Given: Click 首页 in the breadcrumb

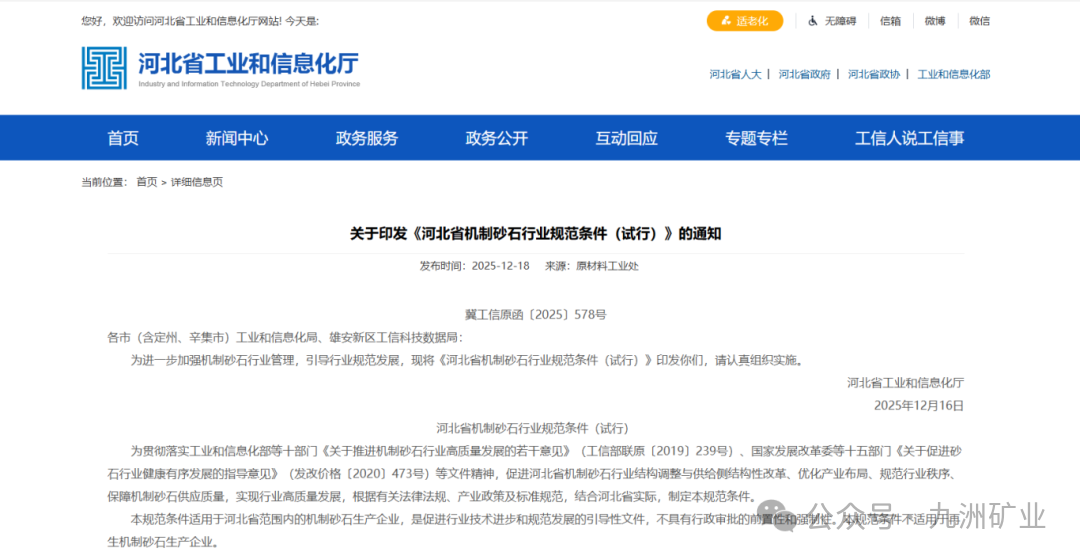Looking at the screenshot, I should coord(147,182).
